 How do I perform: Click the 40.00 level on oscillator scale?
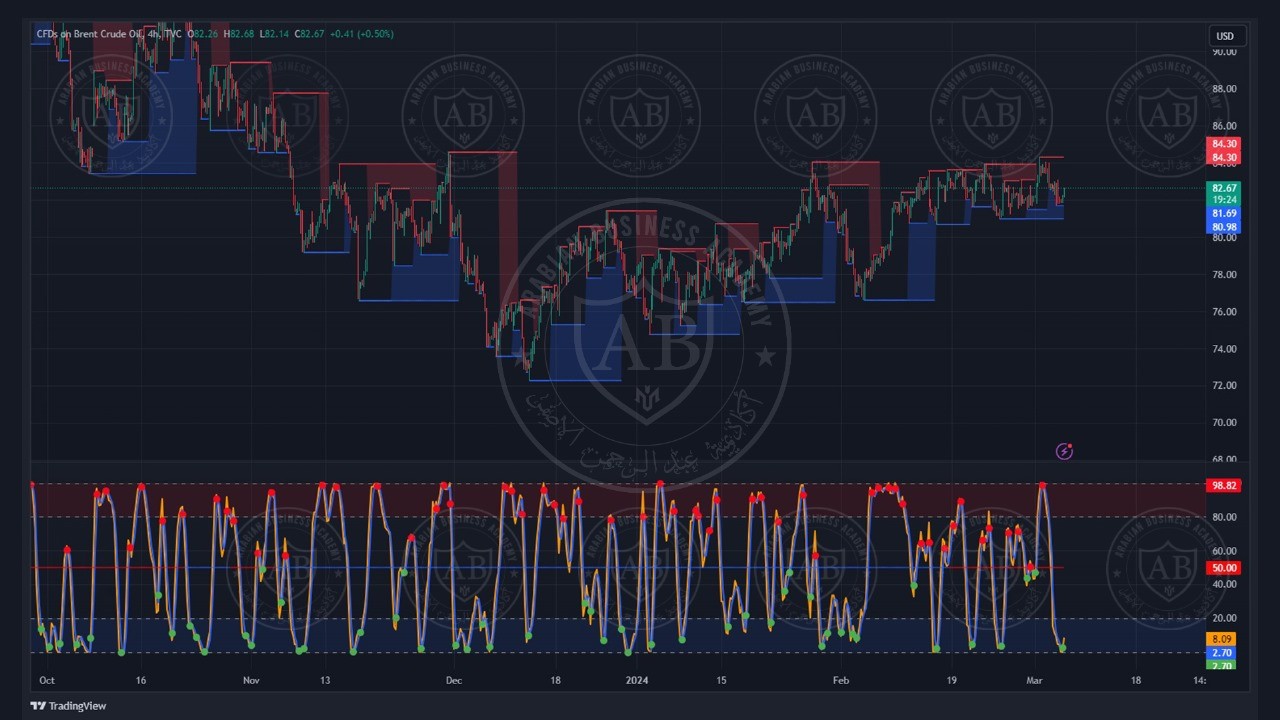(1224, 584)
